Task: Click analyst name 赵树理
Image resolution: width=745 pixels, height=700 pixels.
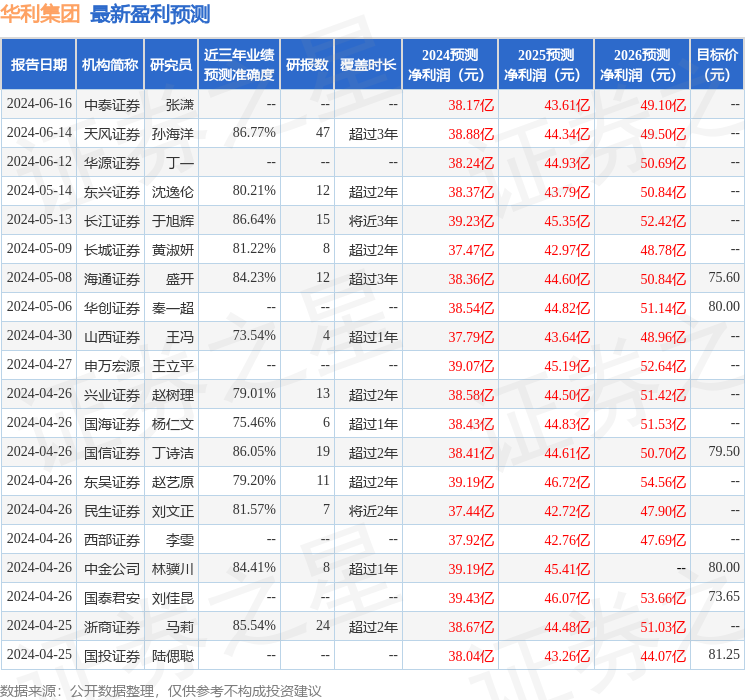Action: 173,395
